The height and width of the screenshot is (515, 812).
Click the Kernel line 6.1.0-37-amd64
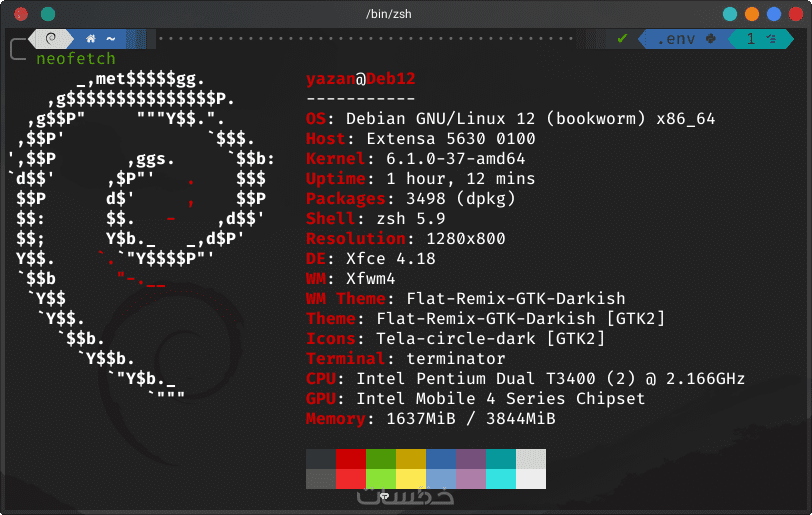click(x=415, y=159)
